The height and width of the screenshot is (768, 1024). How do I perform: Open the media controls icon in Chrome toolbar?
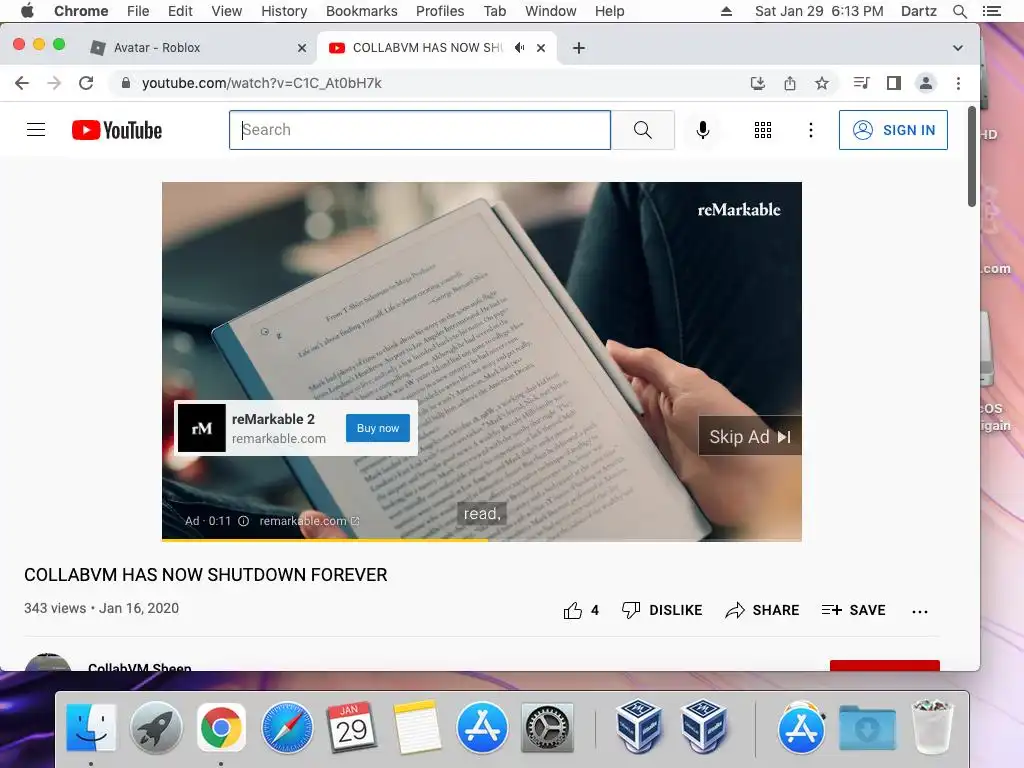(861, 83)
